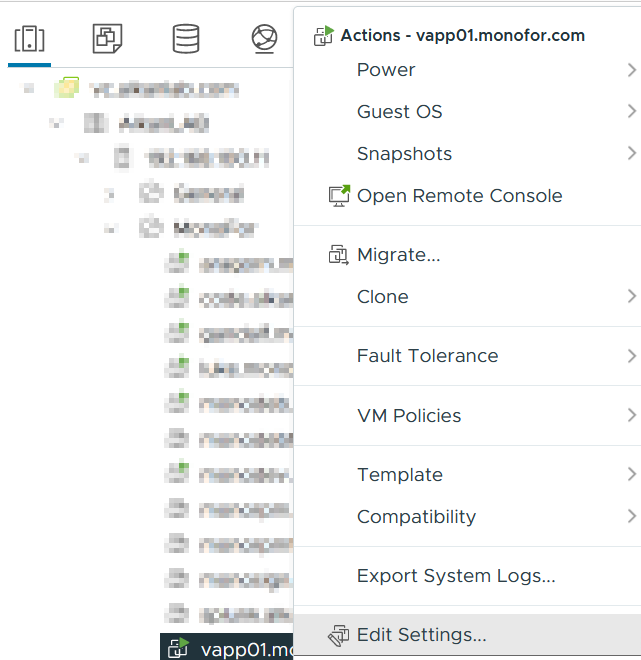This screenshot has width=641, height=660.
Task: Choose Export System Logs option
Action: (456, 576)
